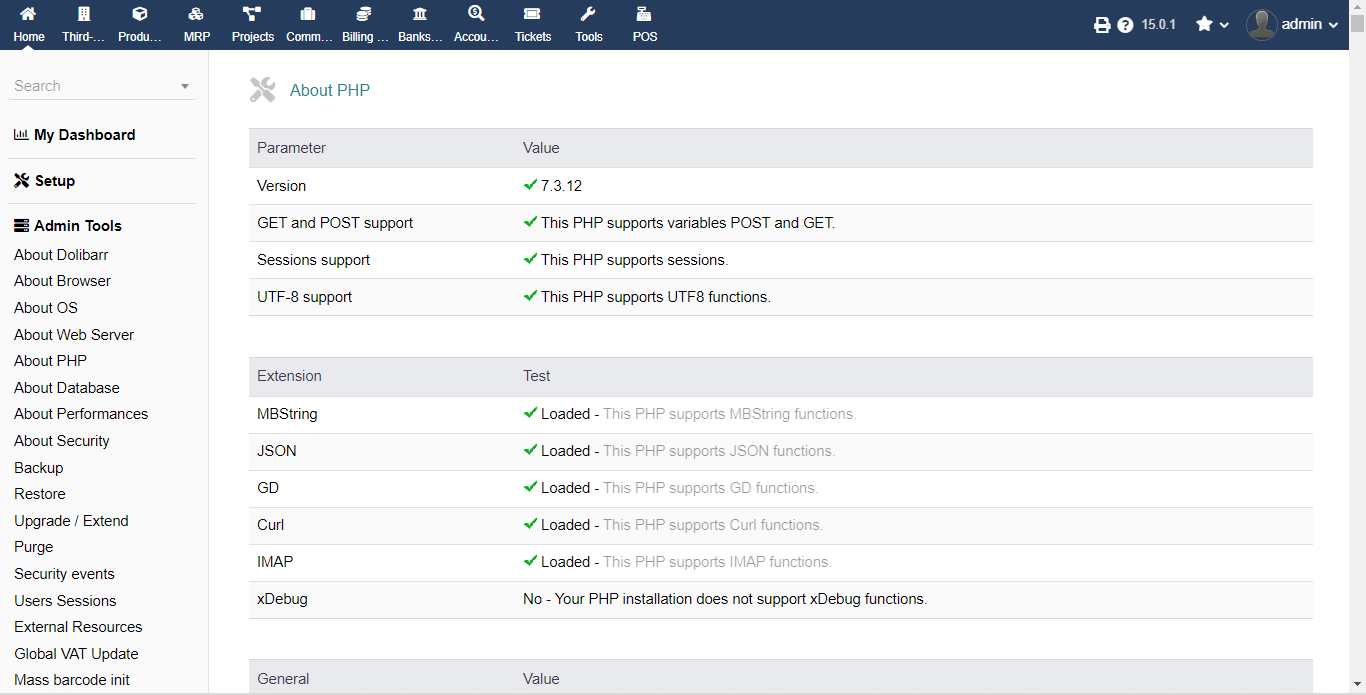
Task: Click the printer icon in header
Action: tap(1102, 25)
